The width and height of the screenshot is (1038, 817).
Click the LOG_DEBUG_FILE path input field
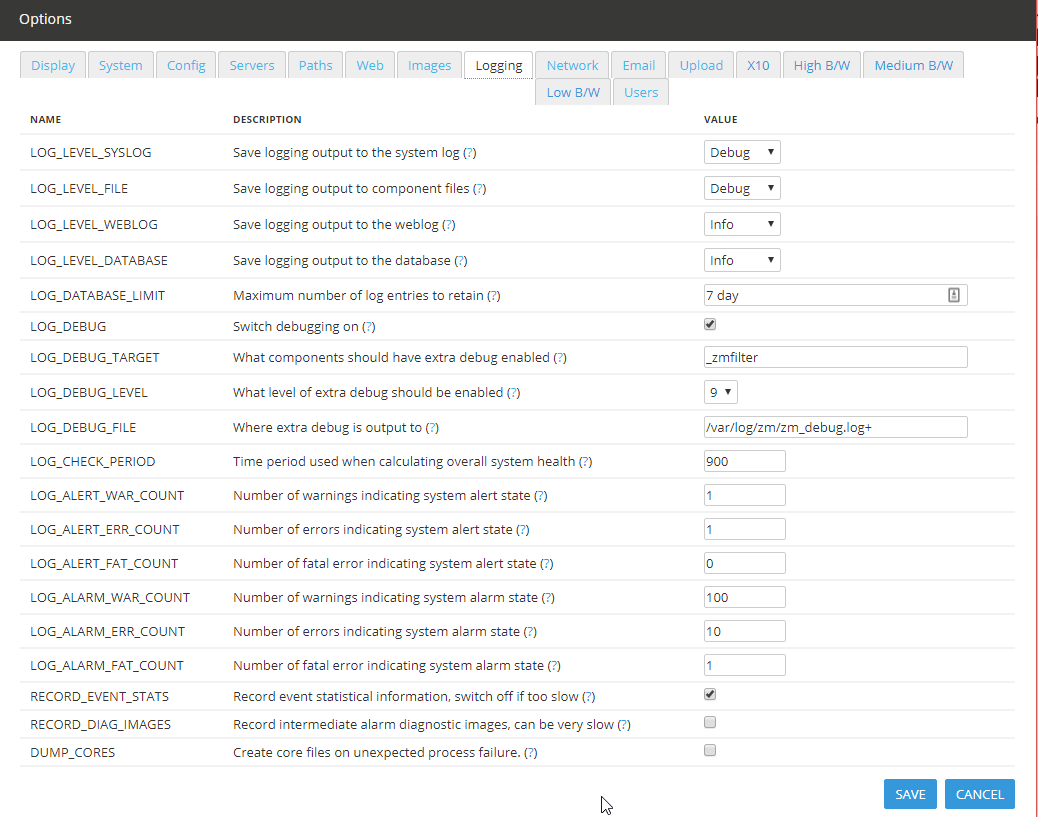(835, 427)
